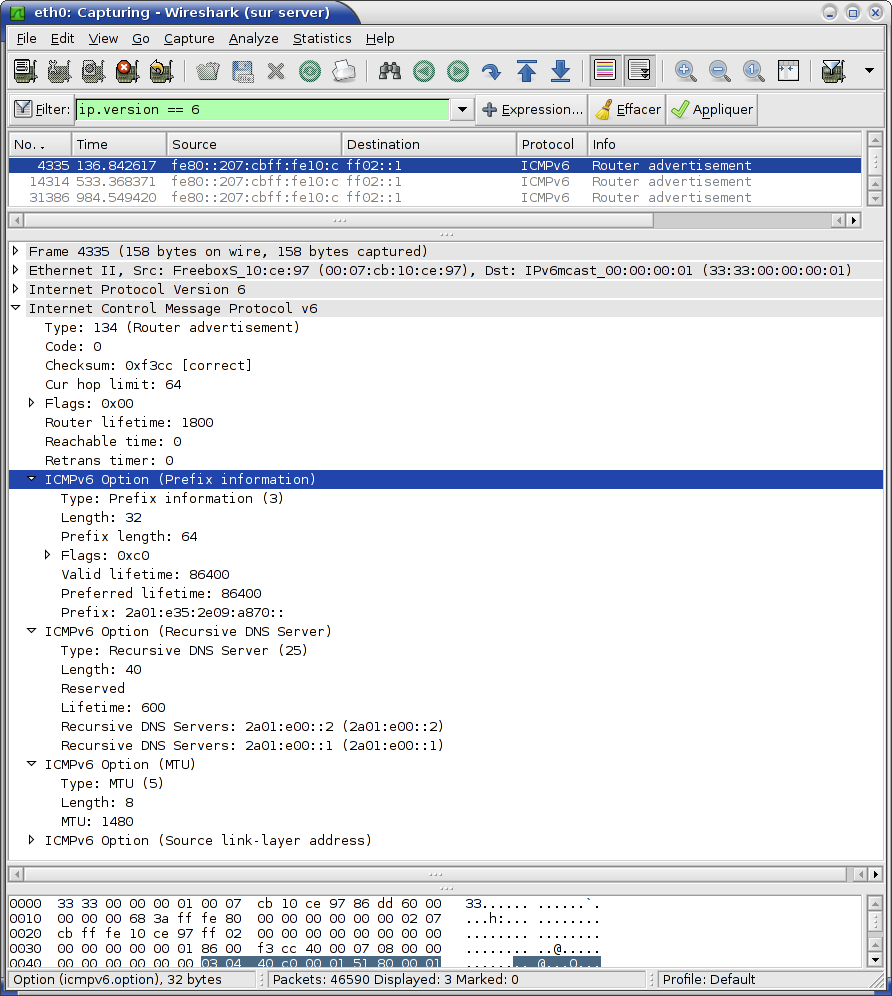Image resolution: width=892 pixels, height=996 pixels.
Task: Open the Go menu
Action: [x=140, y=39]
